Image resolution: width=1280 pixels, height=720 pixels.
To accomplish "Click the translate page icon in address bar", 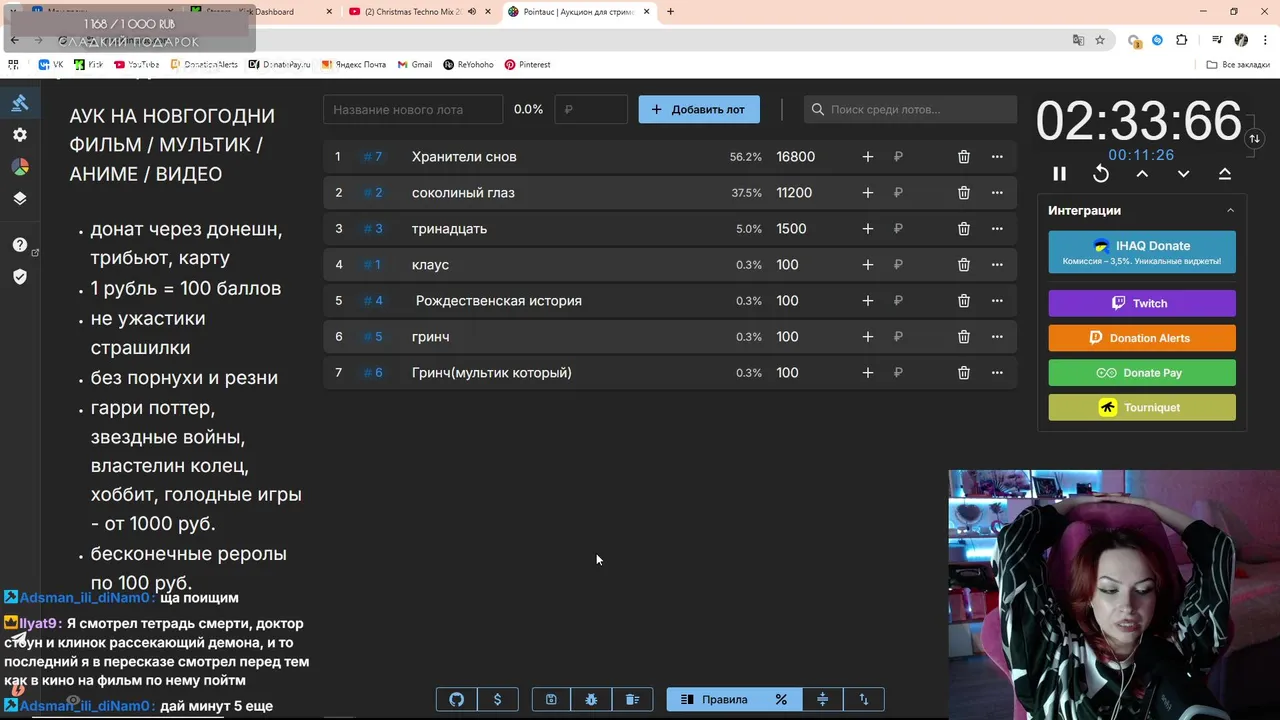I will (1078, 40).
